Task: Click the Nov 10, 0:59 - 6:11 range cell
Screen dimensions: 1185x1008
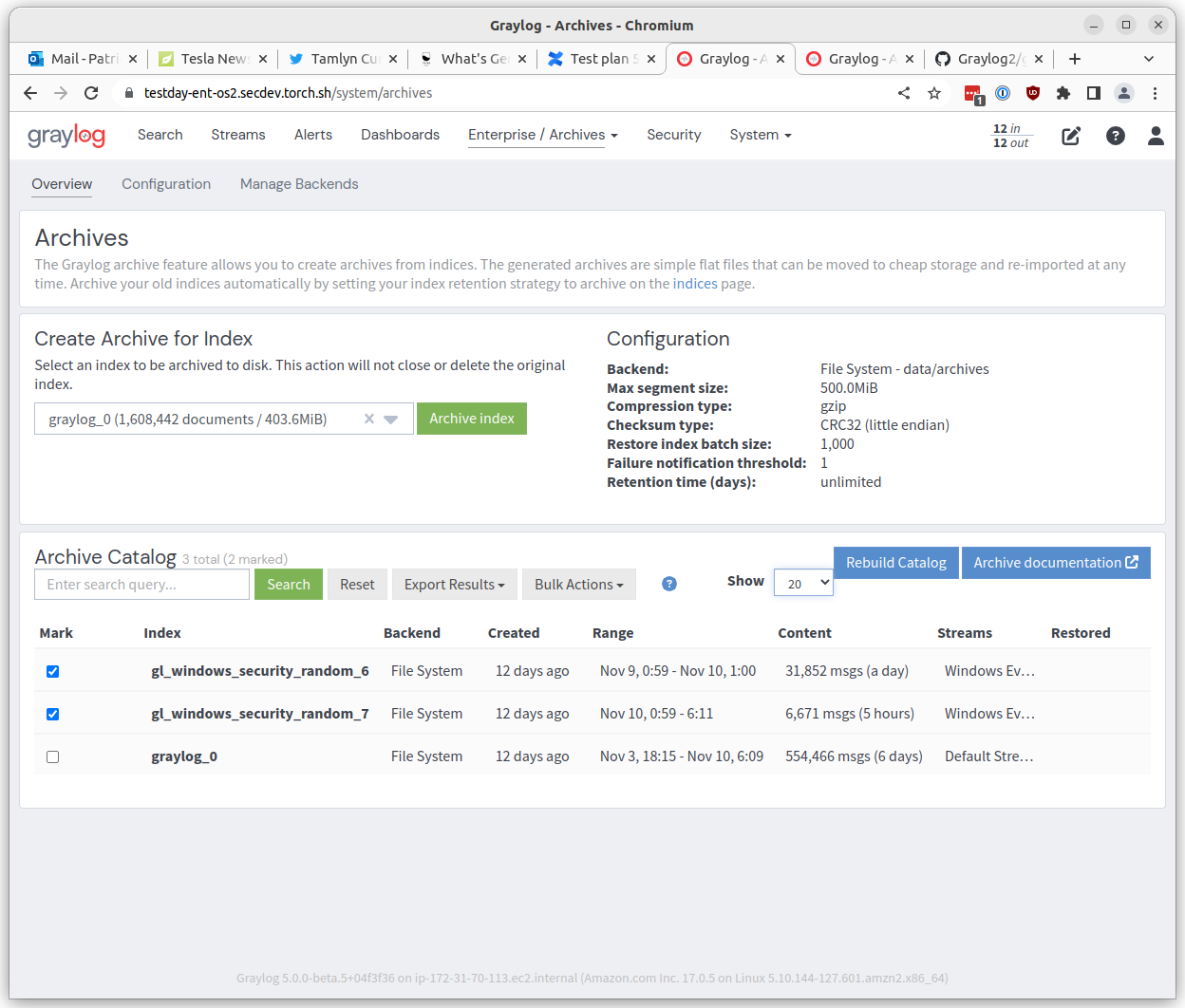Action: (x=656, y=714)
